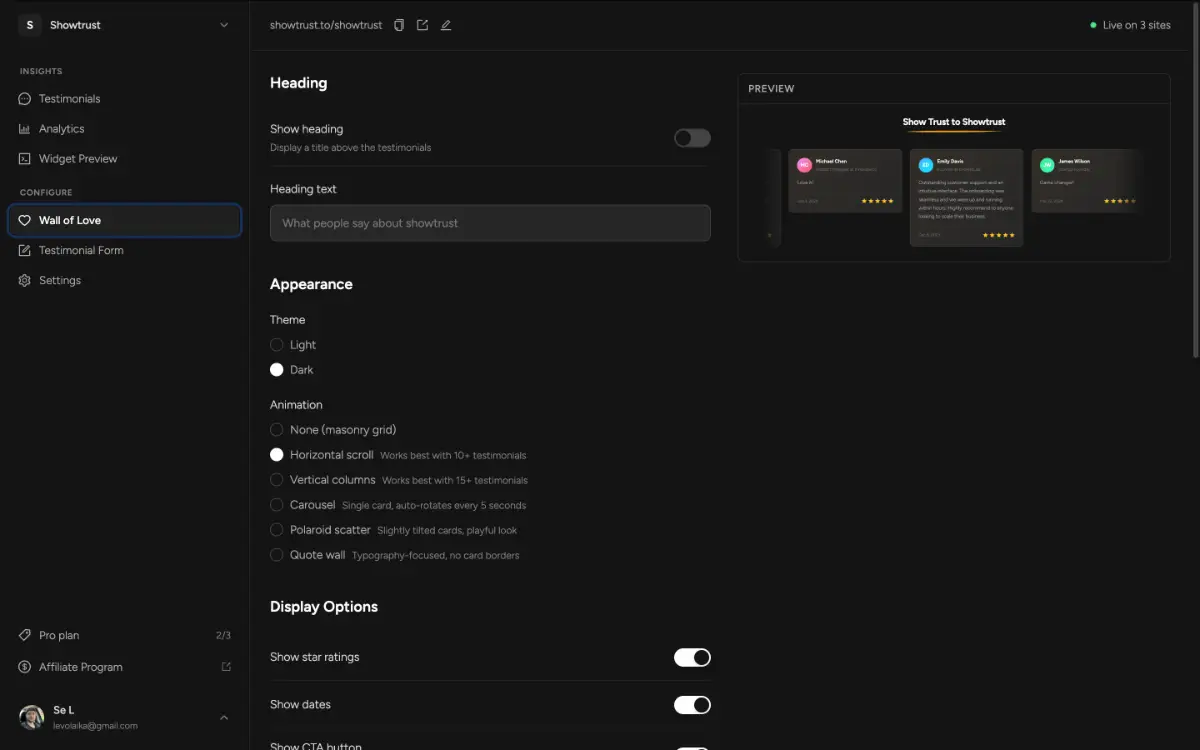
Task: Click into the Heading text input field
Action: [x=490, y=223]
